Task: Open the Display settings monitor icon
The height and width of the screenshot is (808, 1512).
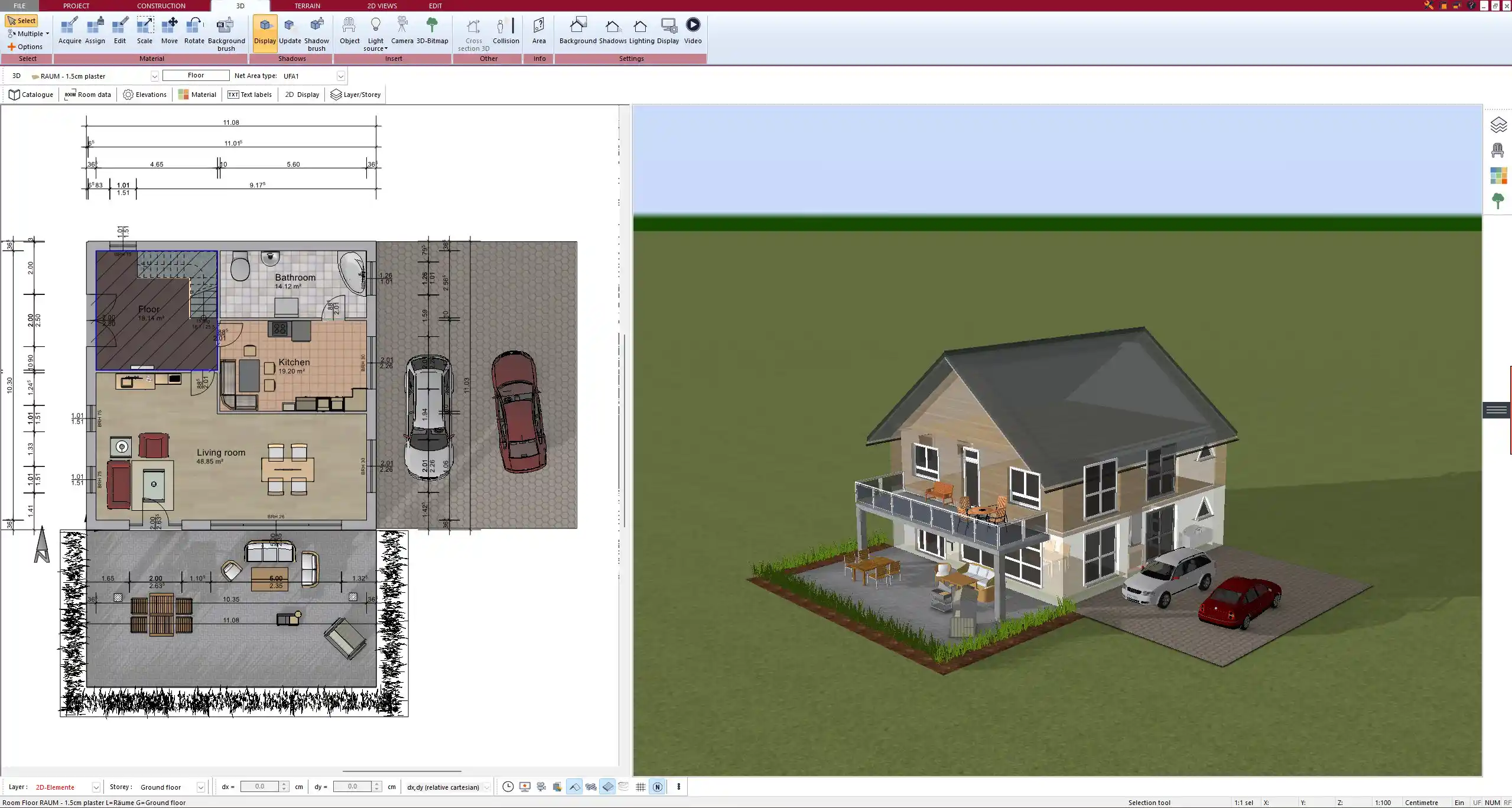Action: (x=668, y=31)
